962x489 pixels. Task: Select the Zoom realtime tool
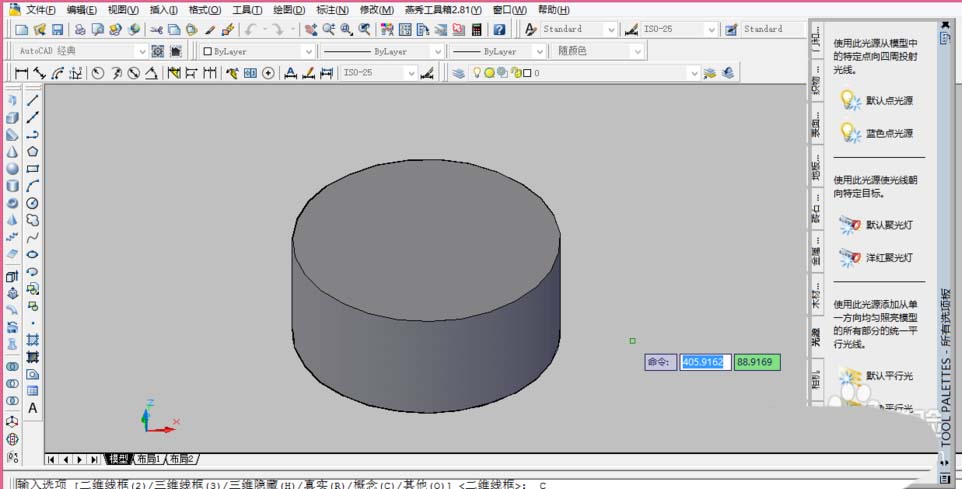(329, 29)
